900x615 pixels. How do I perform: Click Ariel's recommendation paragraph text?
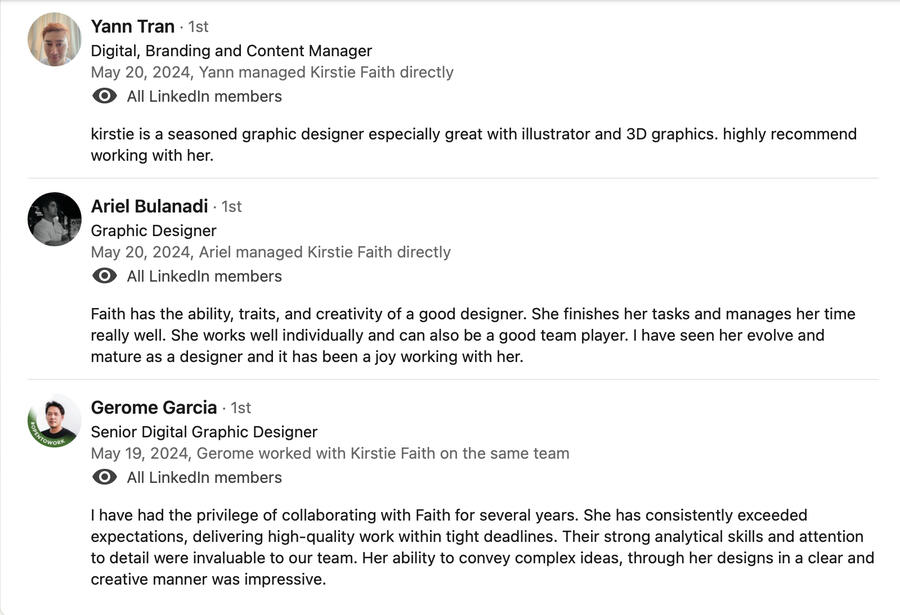coord(473,335)
